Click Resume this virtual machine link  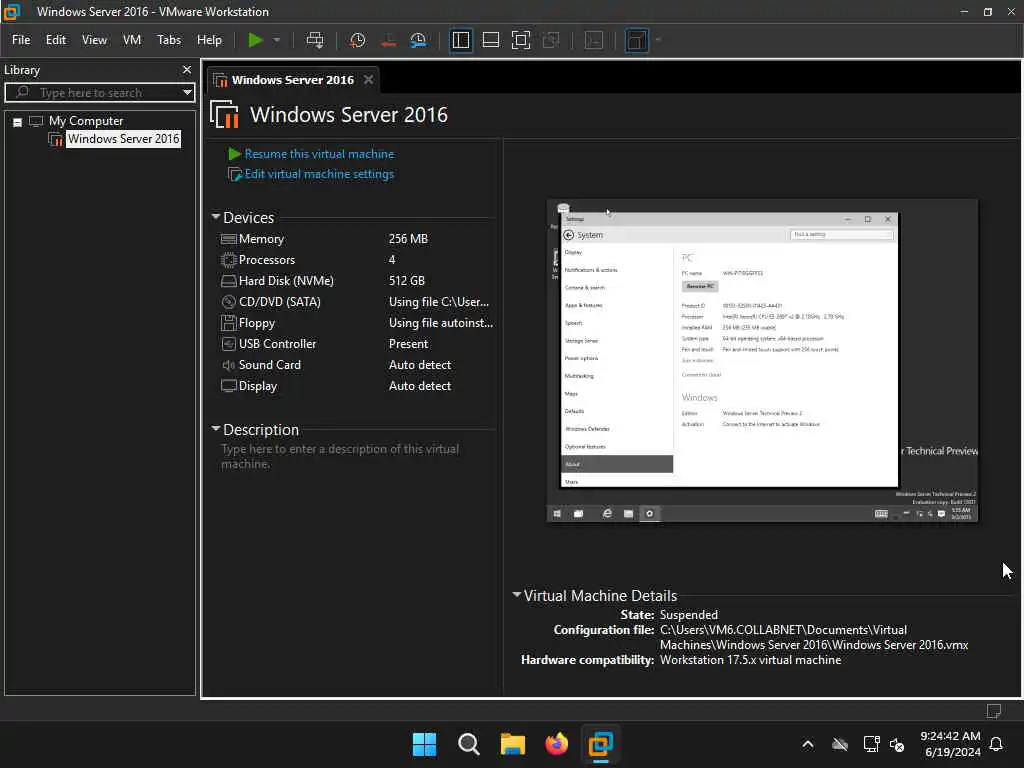(319, 154)
